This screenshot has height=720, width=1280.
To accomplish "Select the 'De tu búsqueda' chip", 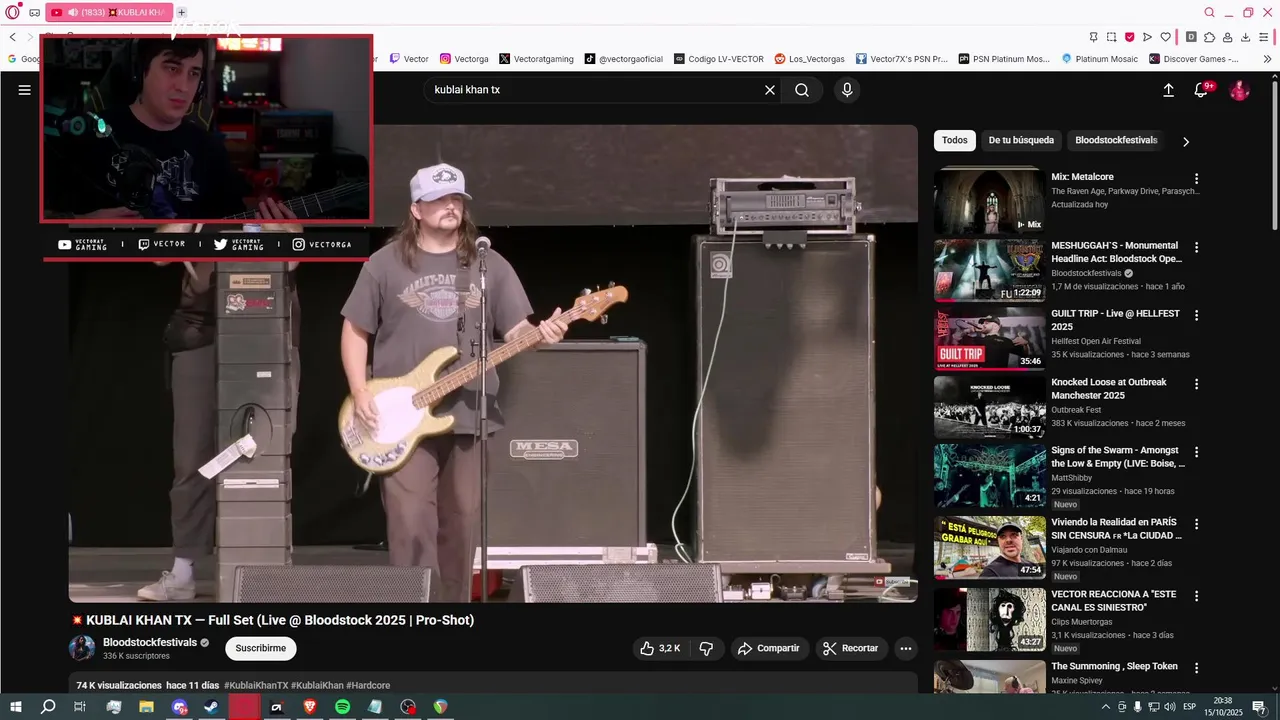I will point(1021,140).
